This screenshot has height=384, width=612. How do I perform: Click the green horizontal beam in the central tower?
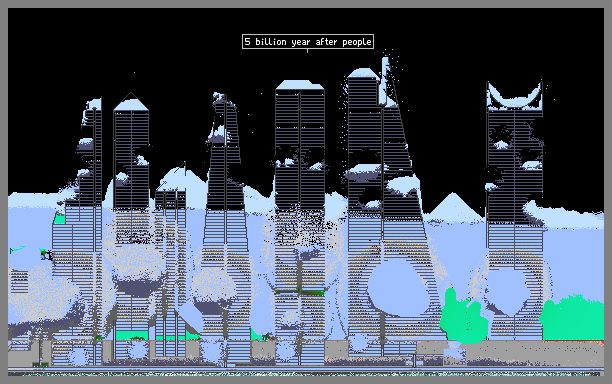click(300, 291)
